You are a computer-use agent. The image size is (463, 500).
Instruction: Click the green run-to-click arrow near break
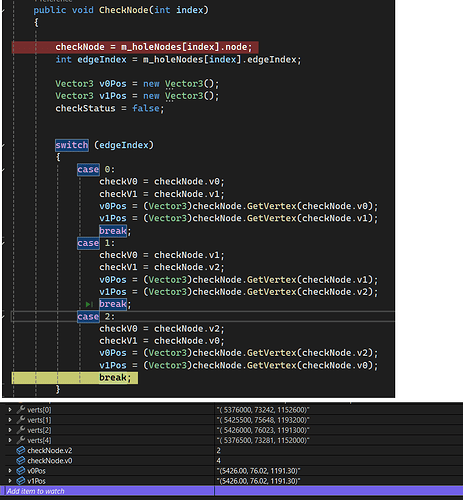point(89,304)
